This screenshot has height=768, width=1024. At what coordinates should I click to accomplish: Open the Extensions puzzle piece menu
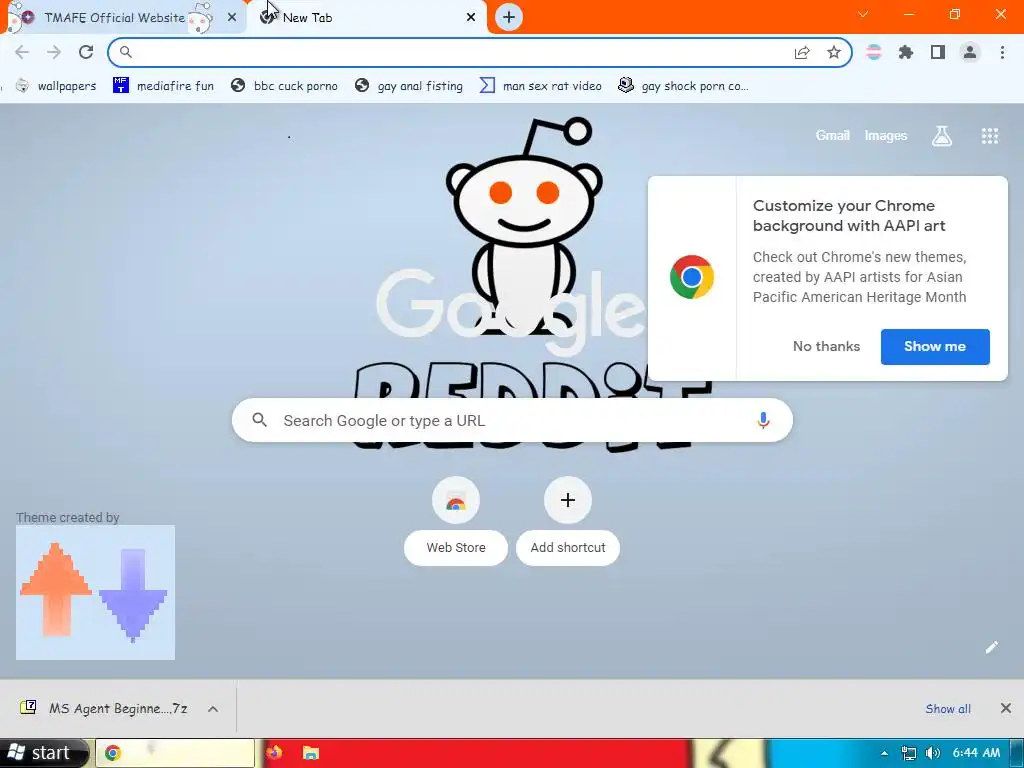point(906,52)
